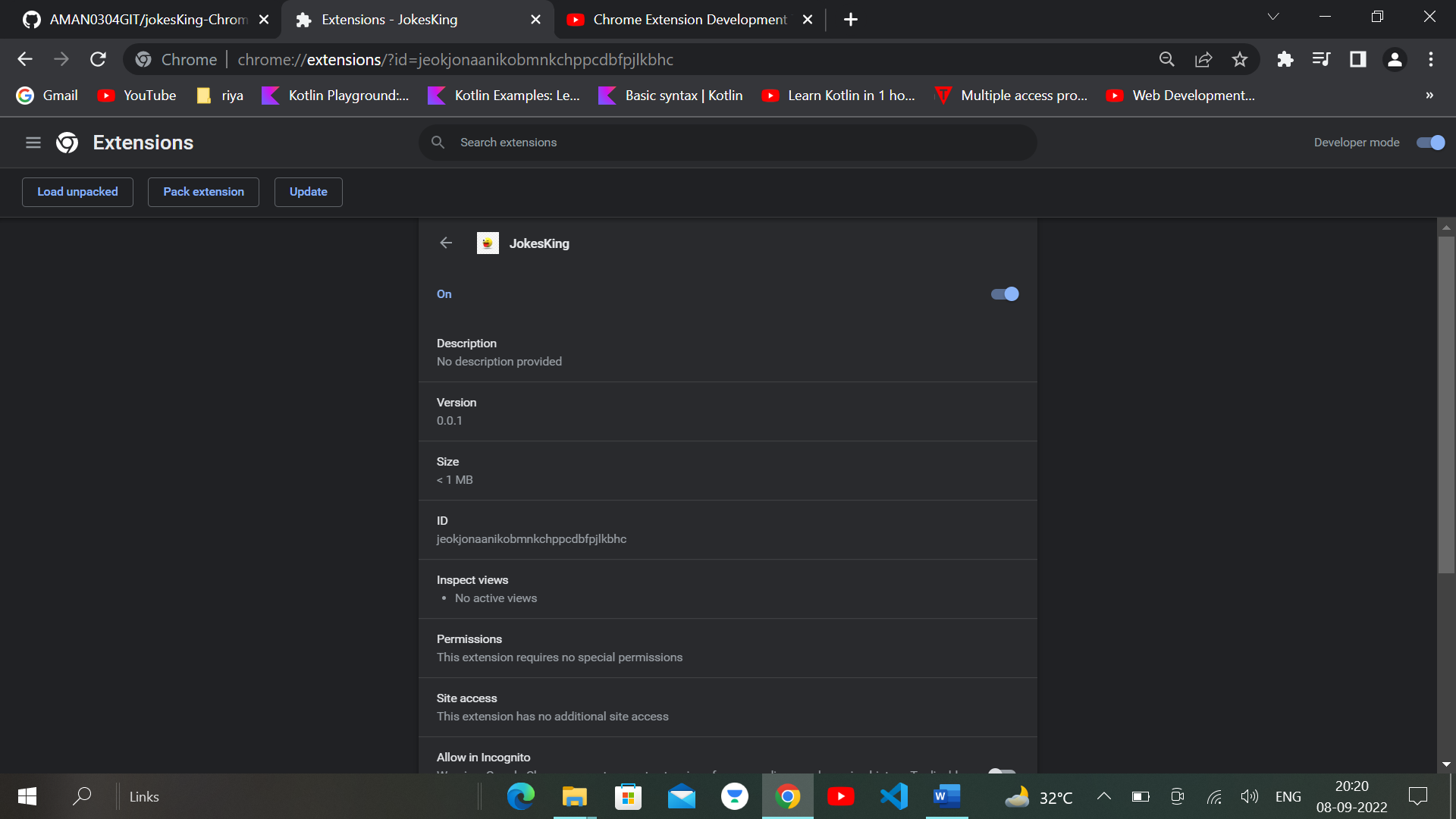The image size is (1456, 819).
Task: Toggle Allow in Incognito switch
Action: pyautogui.click(x=1003, y=772)
